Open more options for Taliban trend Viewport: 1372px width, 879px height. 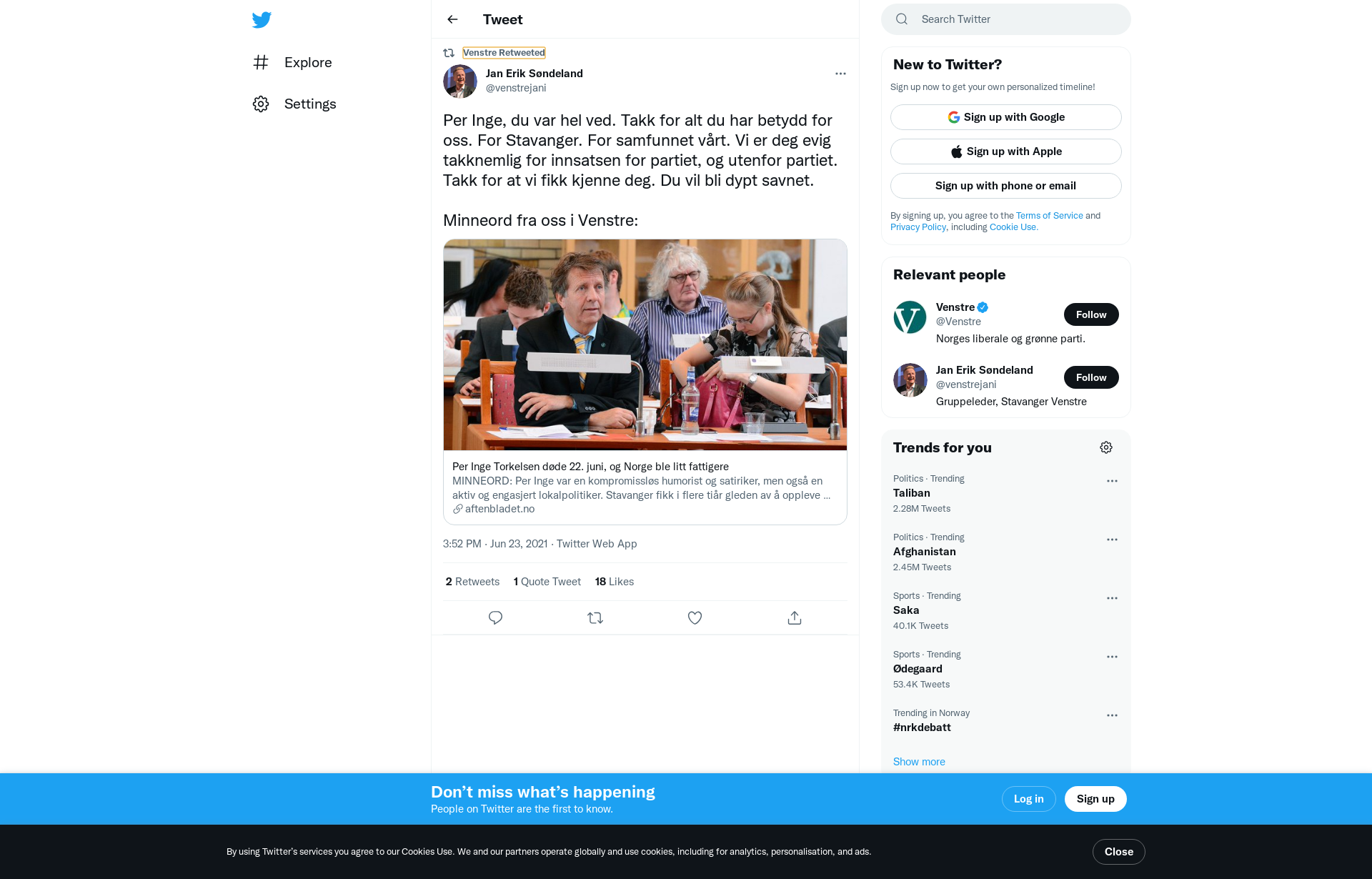(1112, 481)
